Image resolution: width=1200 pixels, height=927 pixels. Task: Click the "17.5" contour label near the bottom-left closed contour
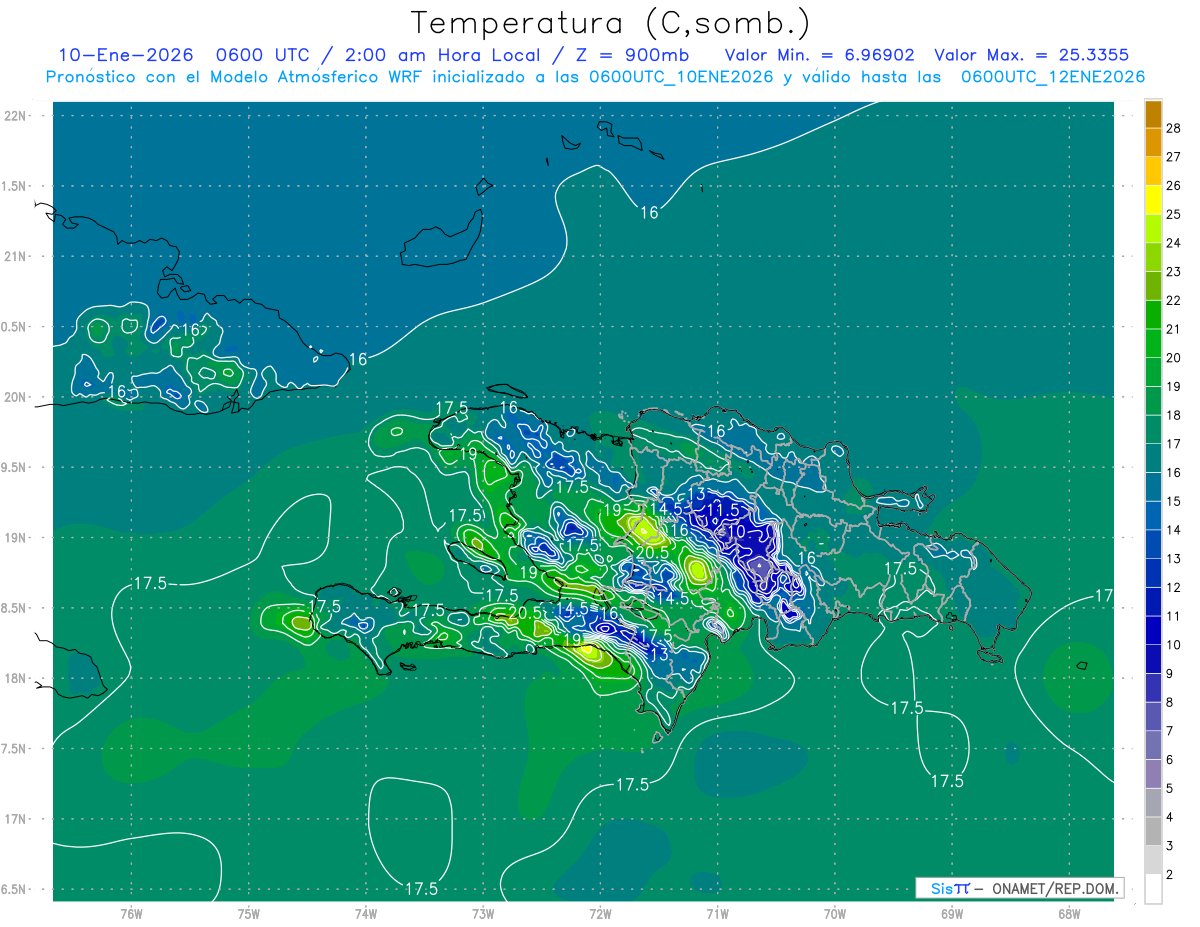point(421,888)
